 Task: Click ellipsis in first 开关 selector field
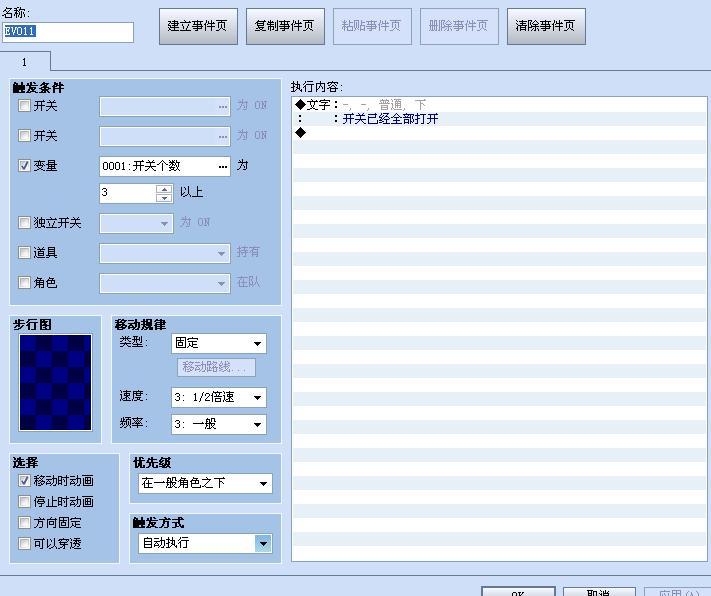223,107
